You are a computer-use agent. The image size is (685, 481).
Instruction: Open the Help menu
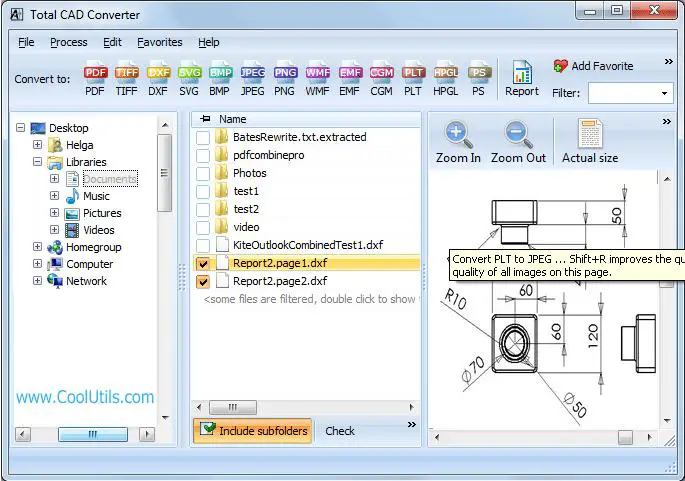[208, 42]
